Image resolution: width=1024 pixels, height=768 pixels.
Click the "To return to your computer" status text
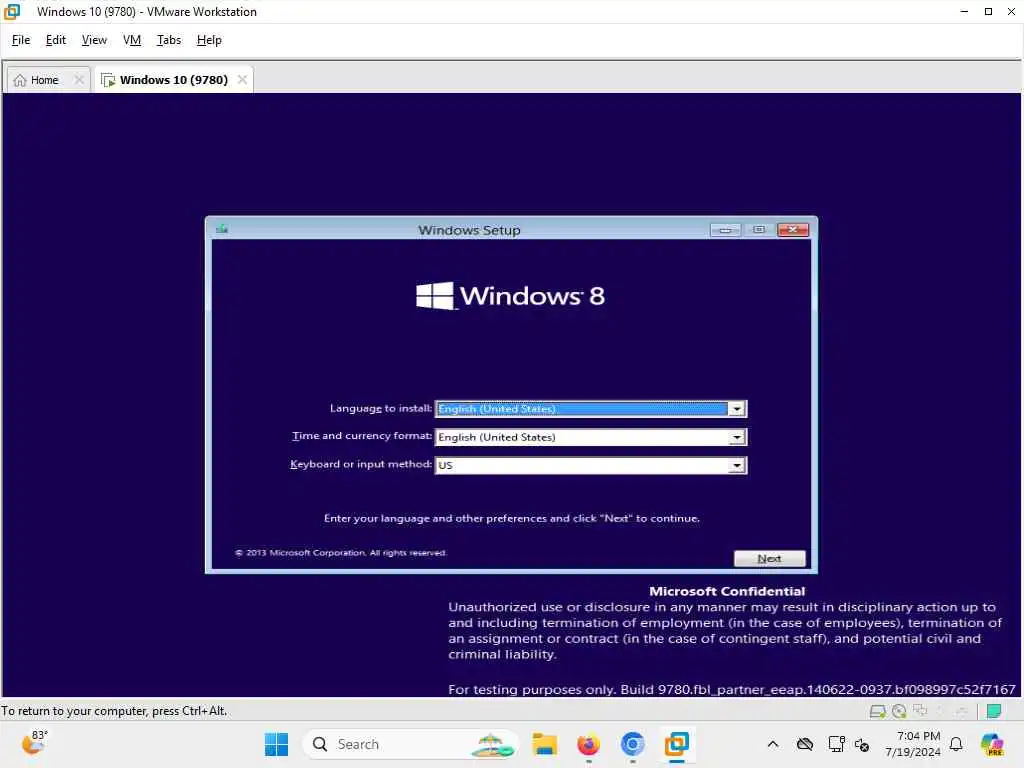114,711
